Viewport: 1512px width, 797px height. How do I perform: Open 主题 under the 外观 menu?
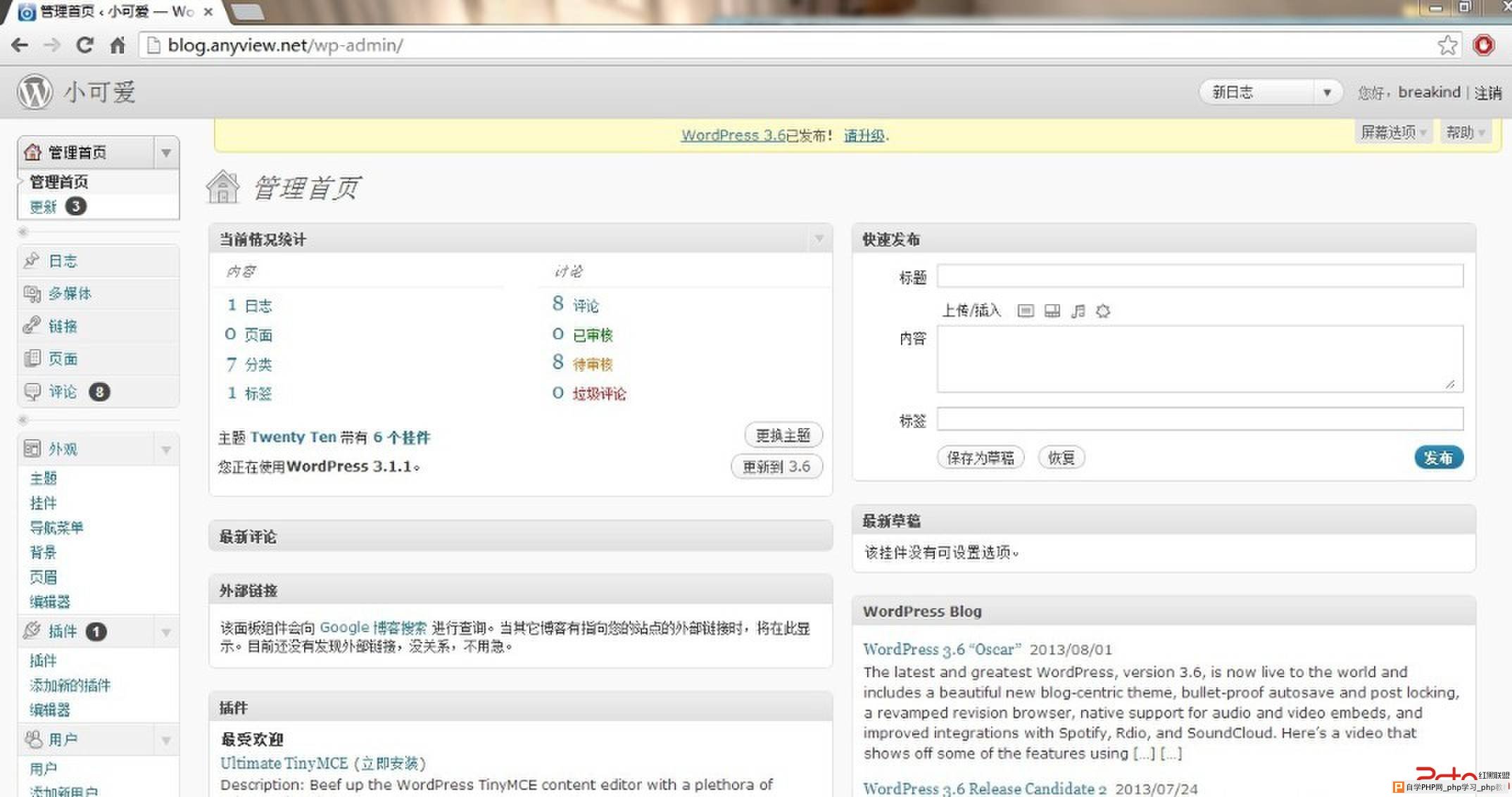click(43, 478)
